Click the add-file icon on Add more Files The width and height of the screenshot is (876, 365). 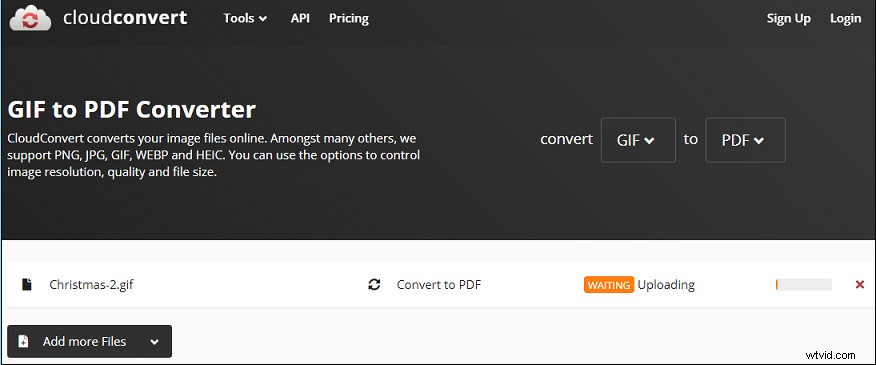pyautogui.click(x=23, y=342)
